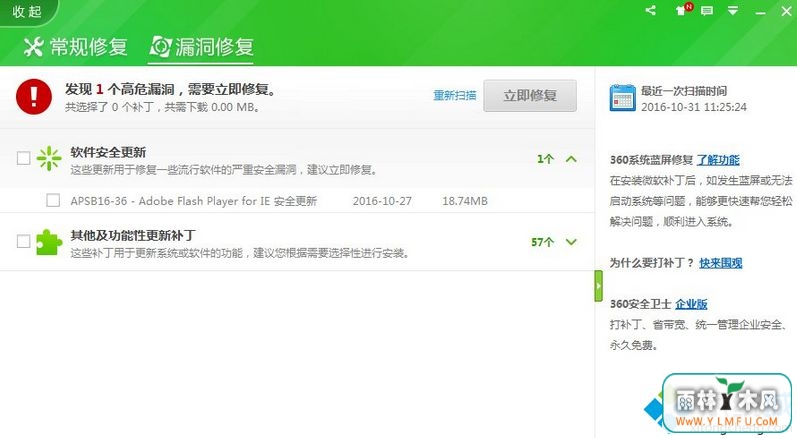This screenshot has width=797, height=438.
Task: Open the 了解功能 link
Action: point(718,160)
